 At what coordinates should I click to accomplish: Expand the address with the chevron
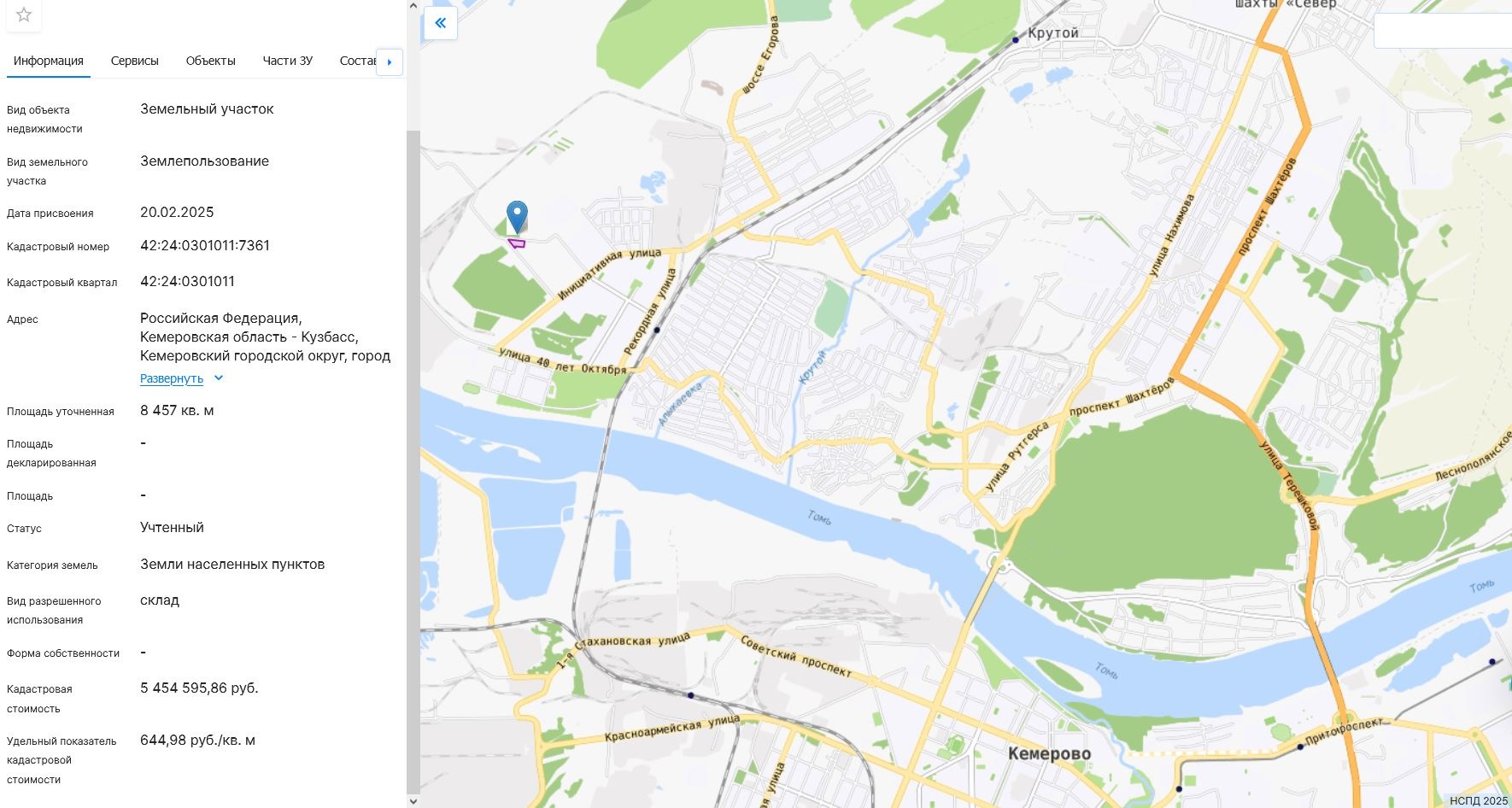[x=219, y=378]
